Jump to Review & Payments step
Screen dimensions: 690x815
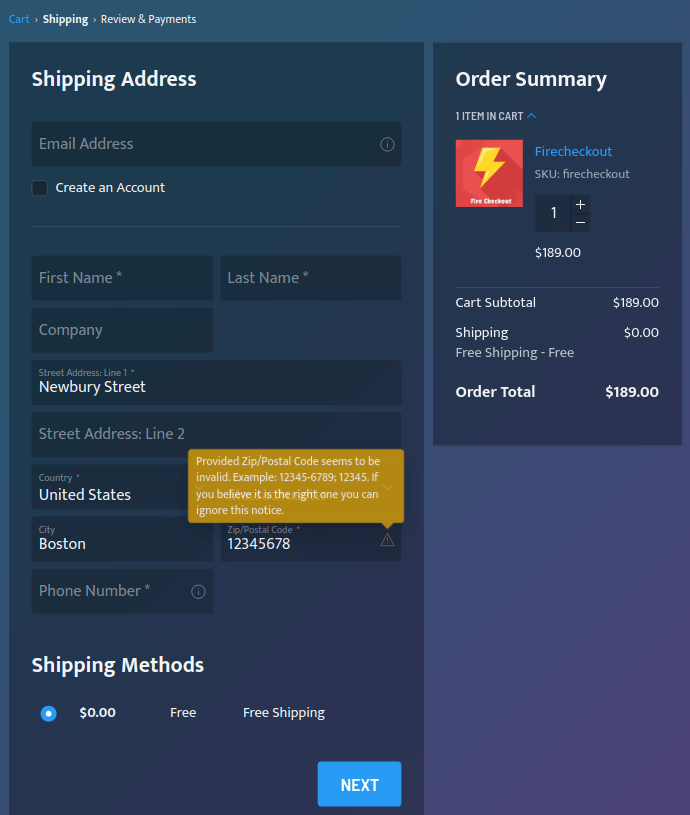tap(149, 19)
